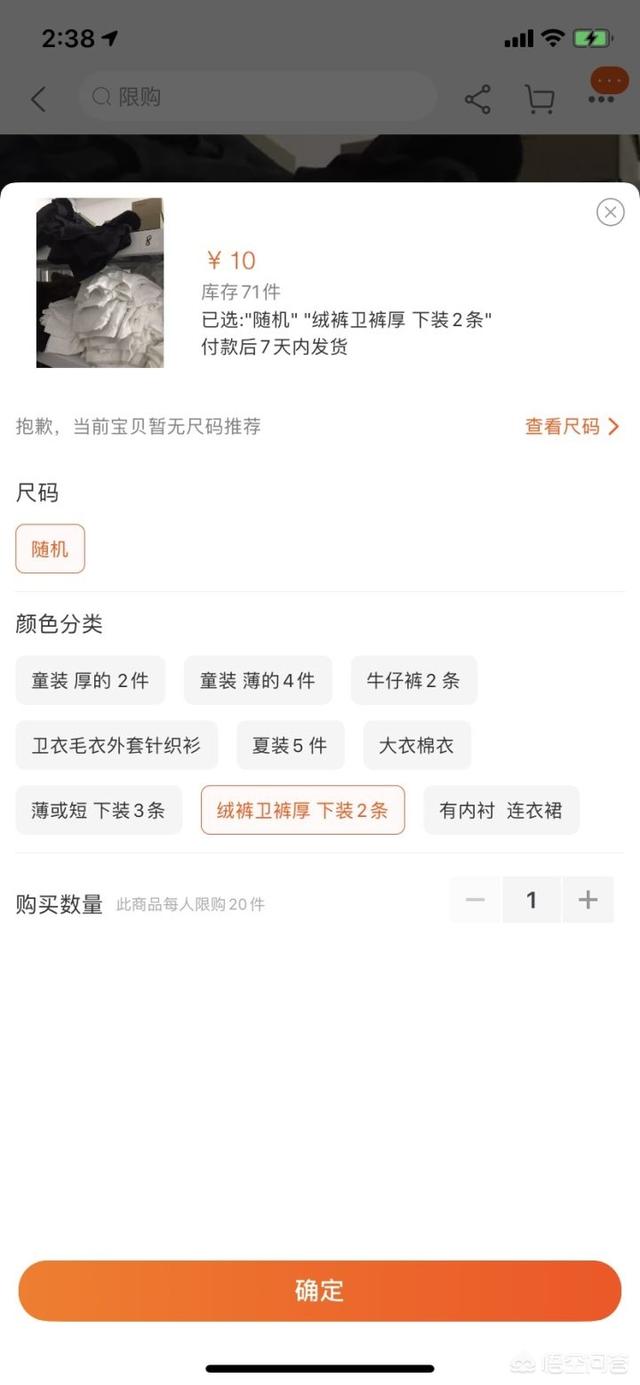Tap the minus quantity button
Screen dimensions: 640x1385
(x=475, y=900)
